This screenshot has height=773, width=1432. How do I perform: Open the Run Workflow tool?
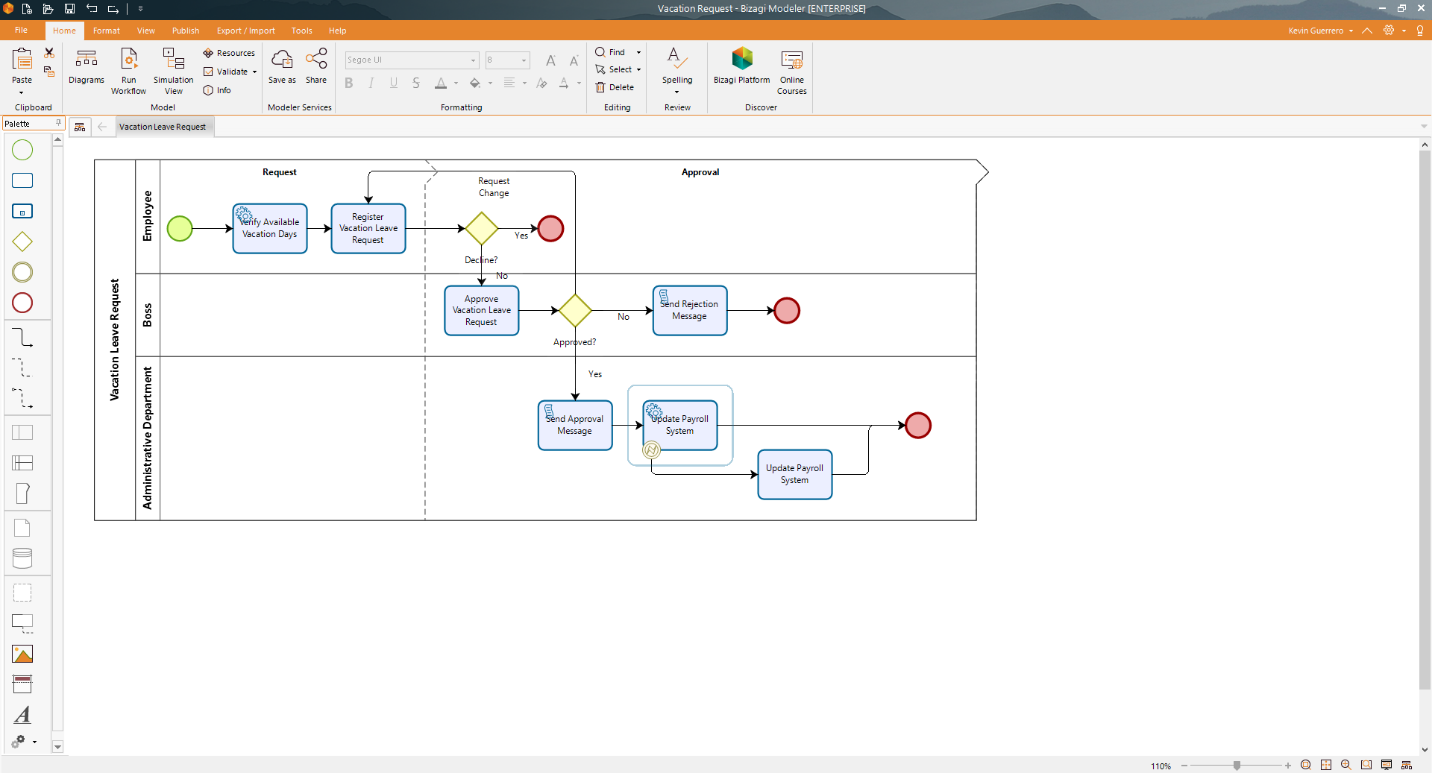click(x=128, y=70)
